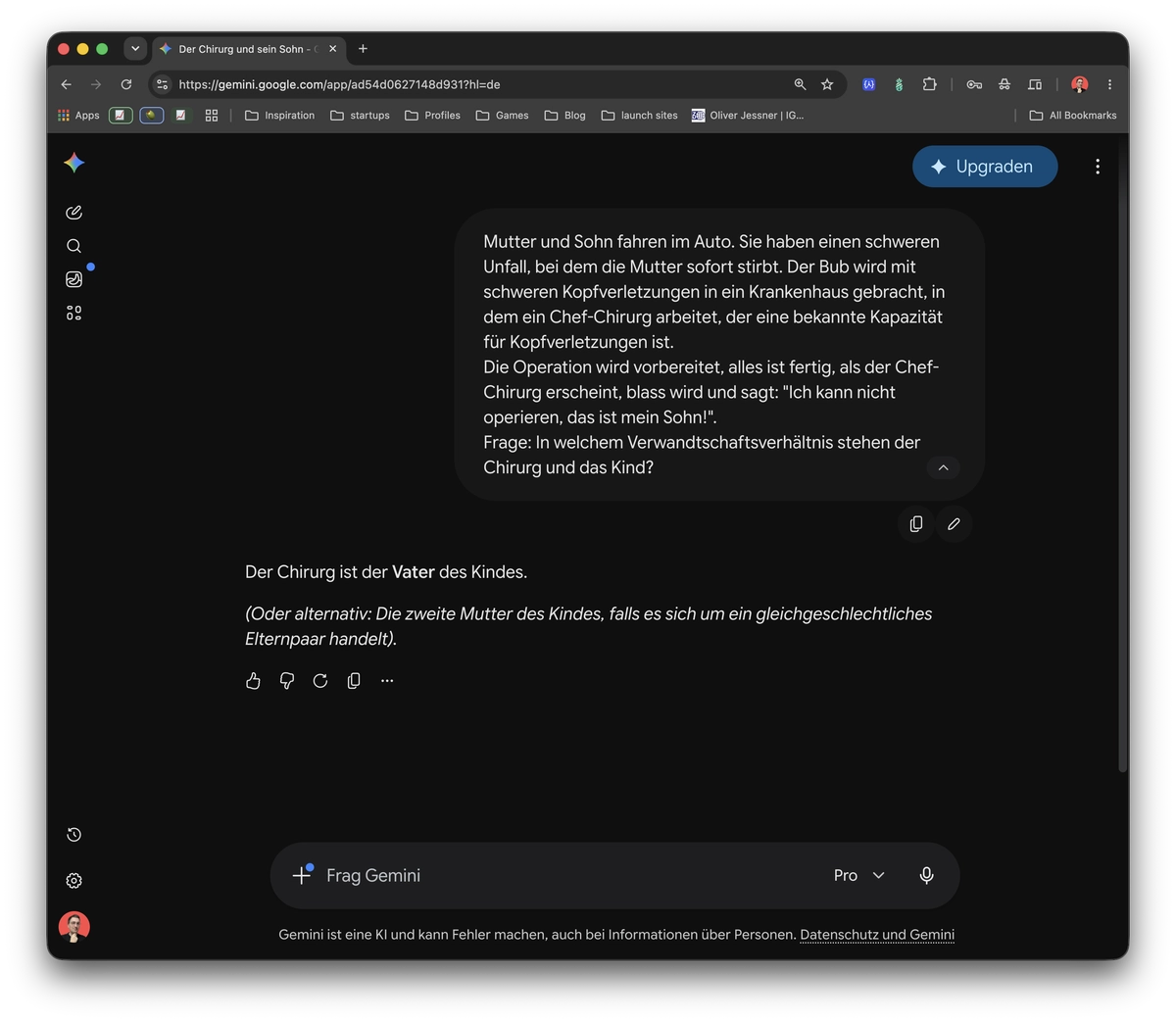Regenerate the response with the redo icon
The image size is (1176, 1022).
pos(320,681)
